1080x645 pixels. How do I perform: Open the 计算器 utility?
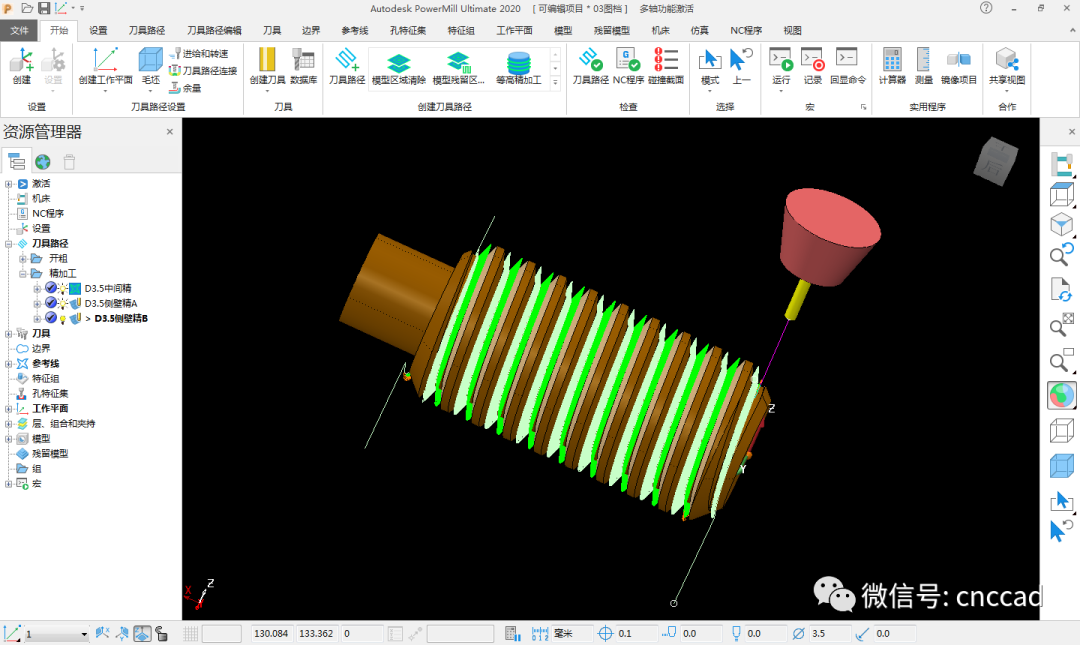(x=892, y=66)
